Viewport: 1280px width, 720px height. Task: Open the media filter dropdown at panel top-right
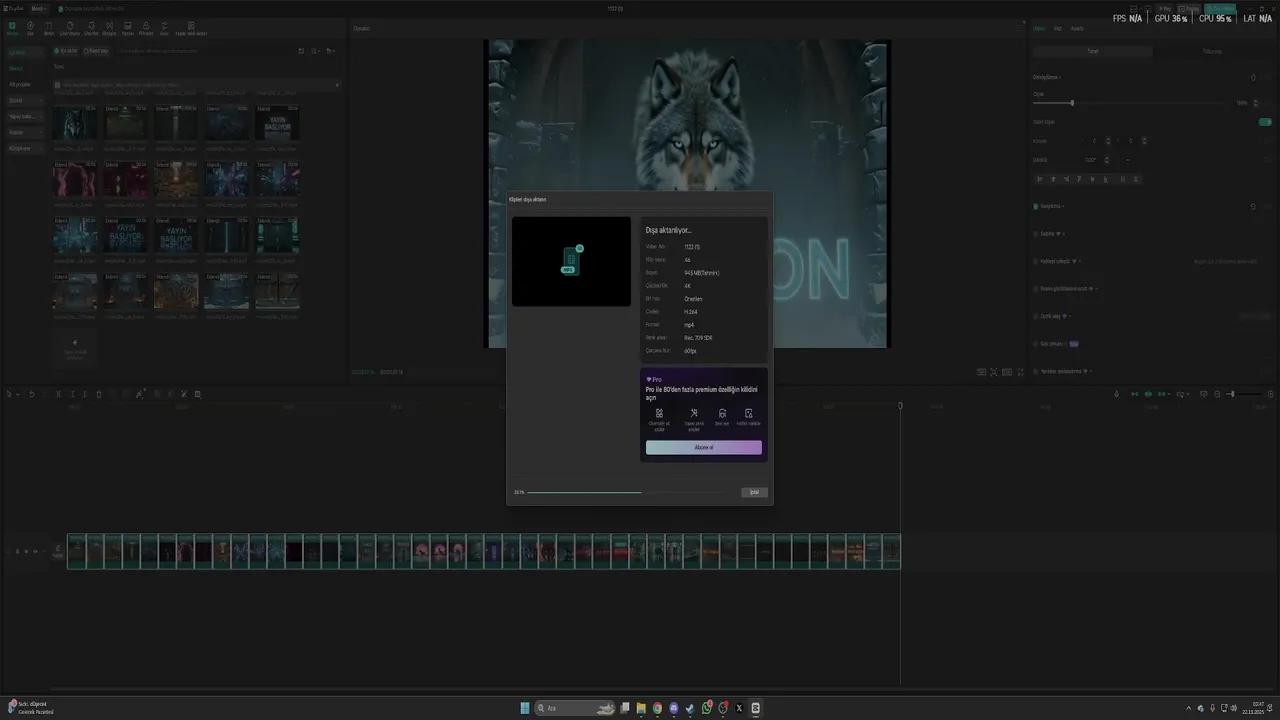tap(330, 51)
